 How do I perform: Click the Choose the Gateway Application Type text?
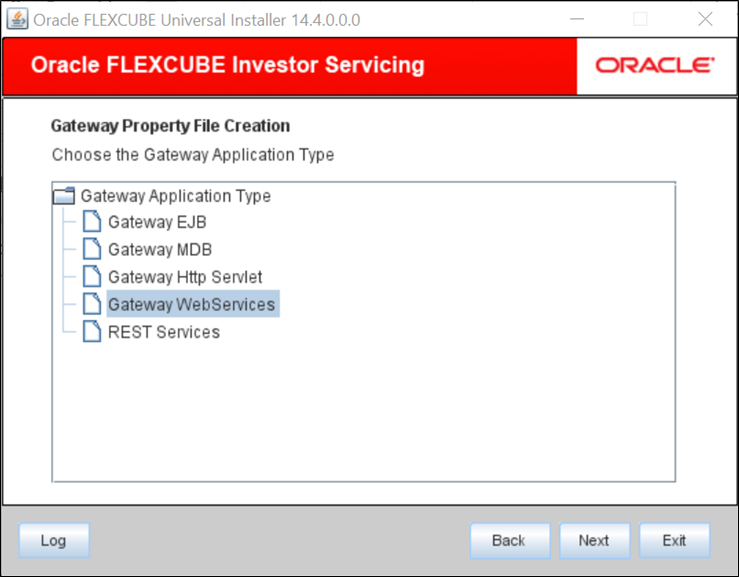point(193,155)
